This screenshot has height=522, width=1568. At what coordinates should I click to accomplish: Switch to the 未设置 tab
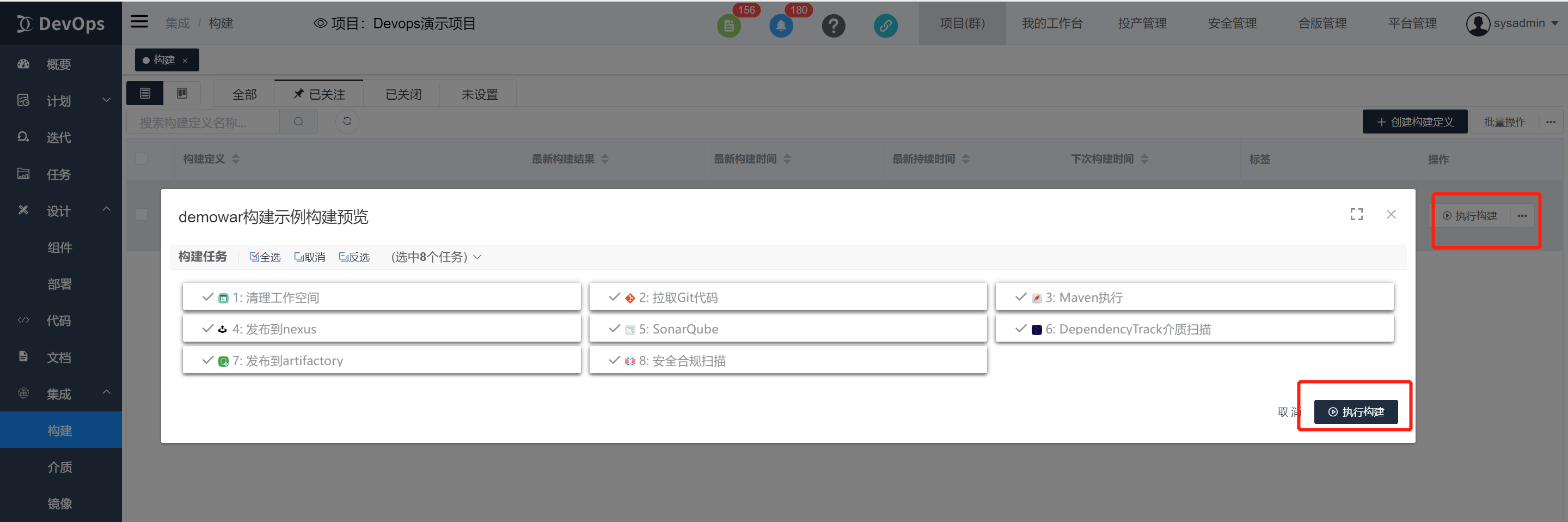(x=479, y=94)
